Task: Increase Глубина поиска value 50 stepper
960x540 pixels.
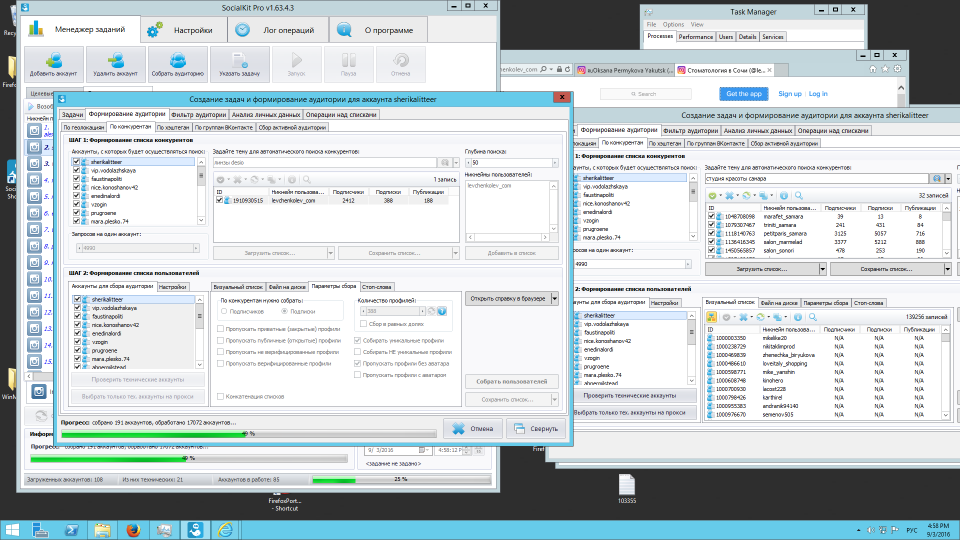Action: pos(555,163)
